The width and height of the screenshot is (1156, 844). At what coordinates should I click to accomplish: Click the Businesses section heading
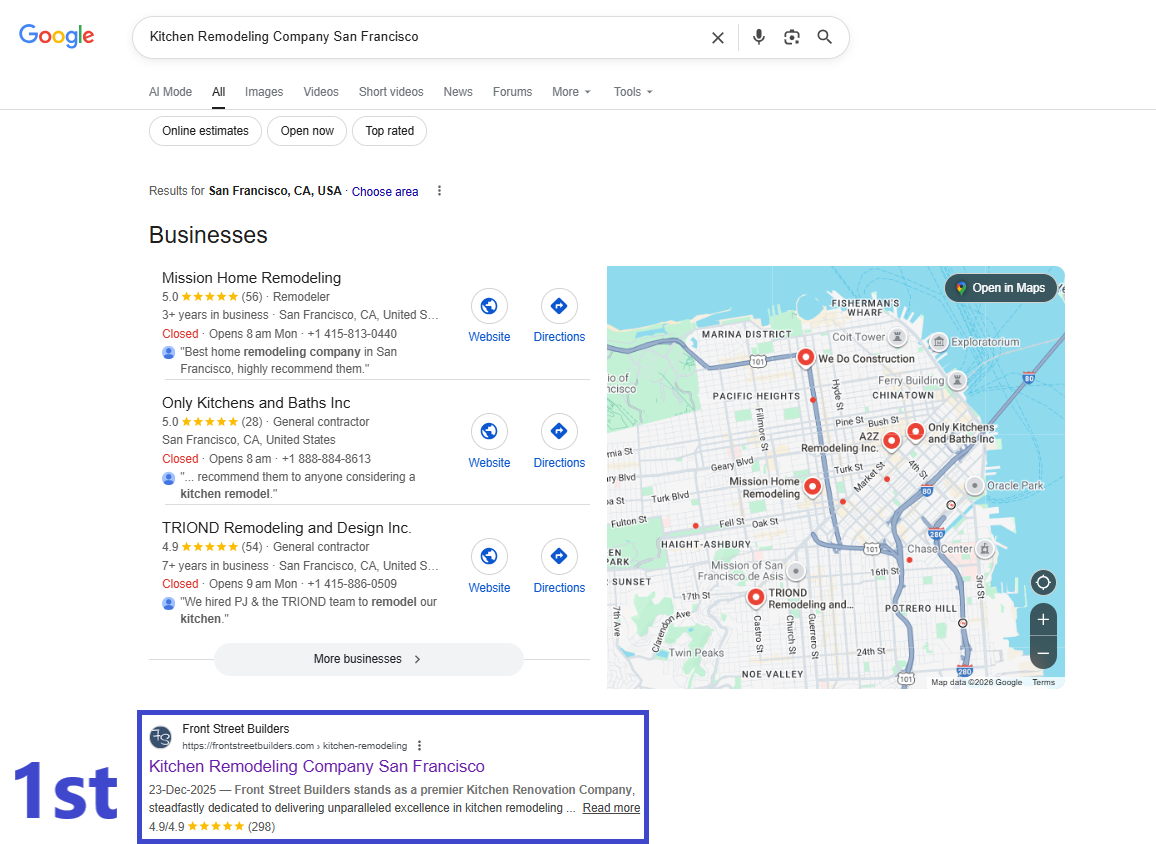[208, 235]
